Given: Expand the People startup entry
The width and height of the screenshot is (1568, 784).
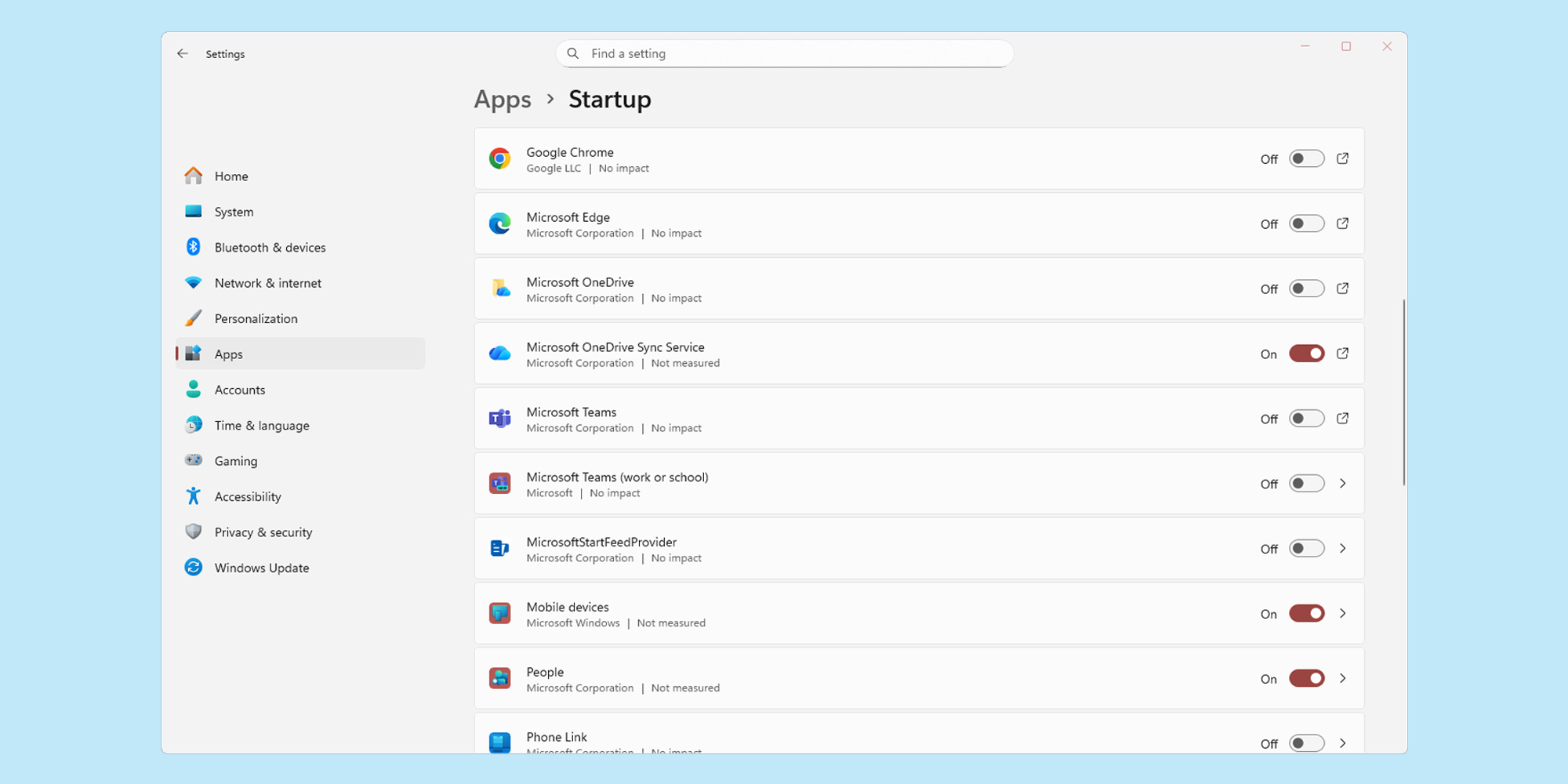Looking at the screenshot, I should pos(1343,678).
